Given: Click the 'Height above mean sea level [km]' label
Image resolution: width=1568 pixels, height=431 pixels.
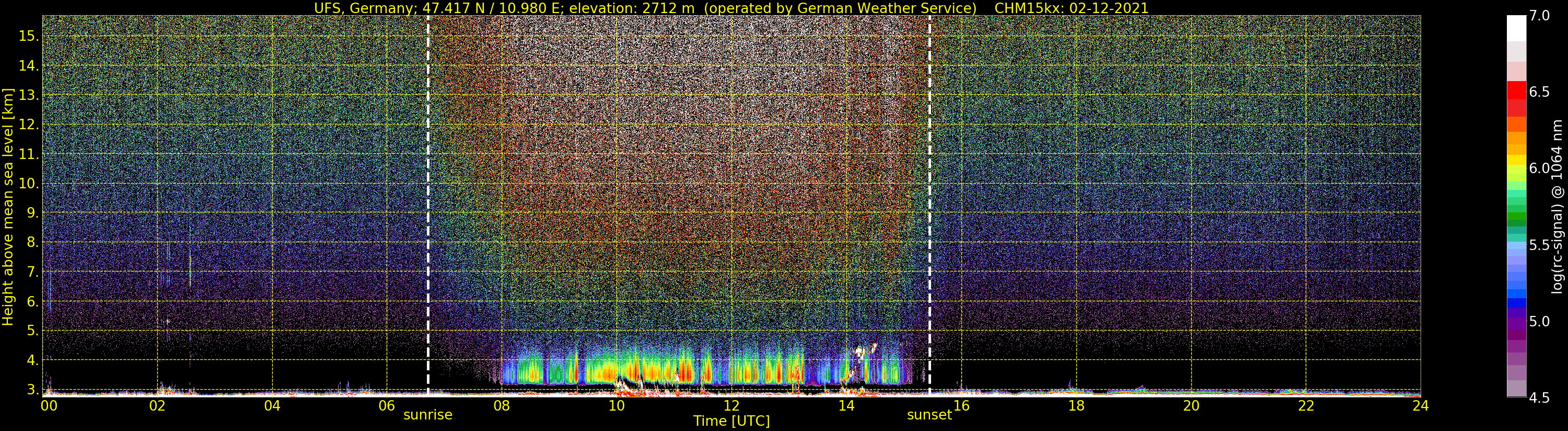Looking at the screenshot, I should tap(8, 207).
